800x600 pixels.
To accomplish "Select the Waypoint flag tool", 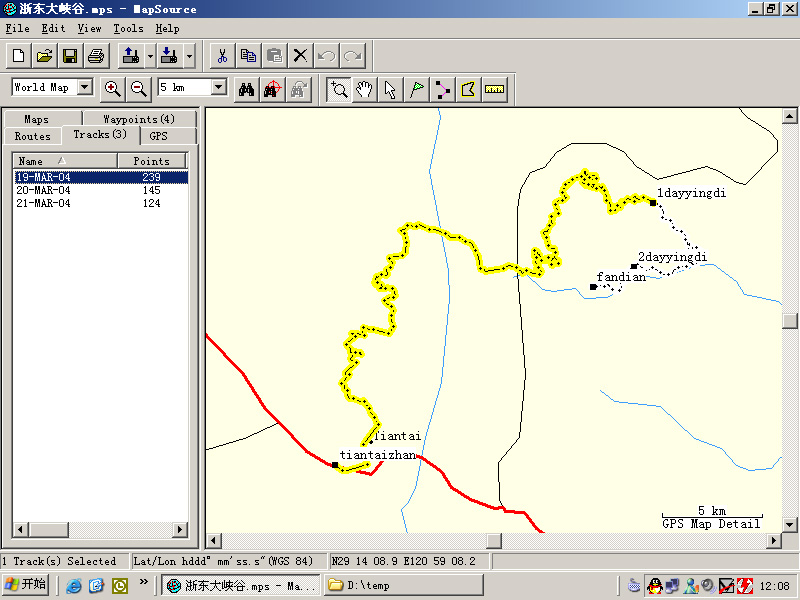I will 417,89.
